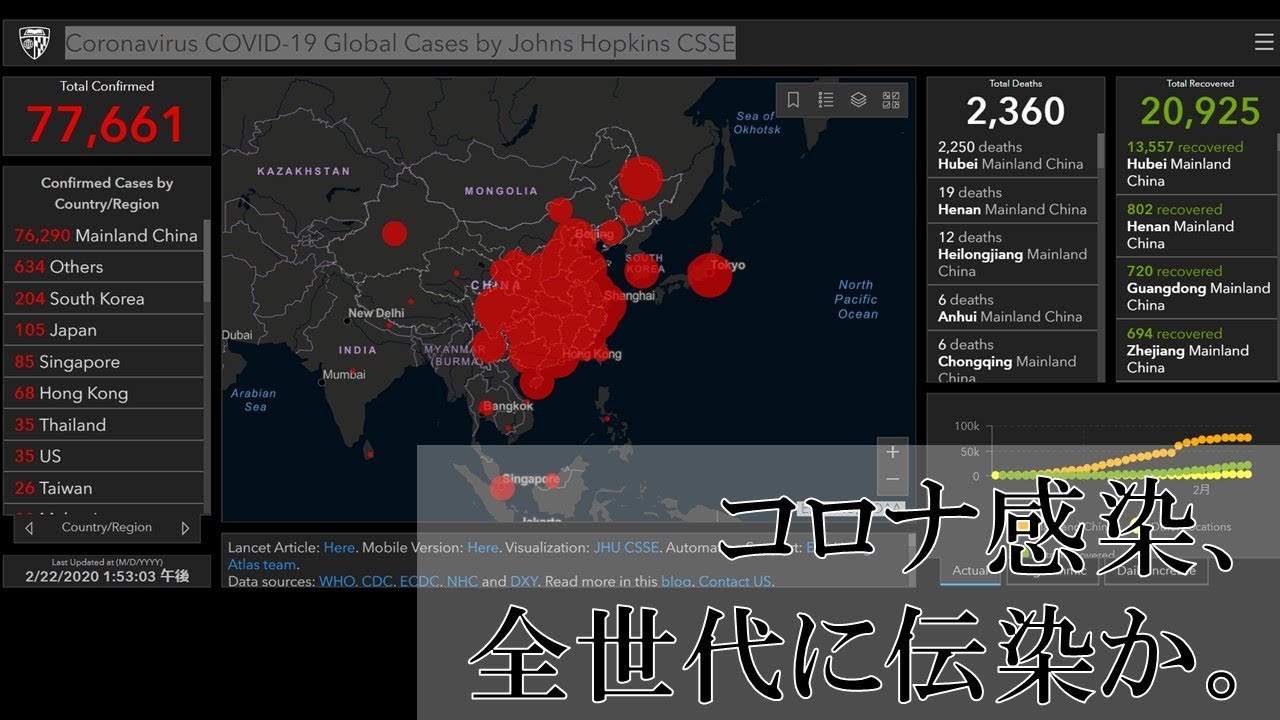Screen dimensions: 1280x720
Task: Switch to the Actual chart tab
Action: (x=970, y=571)
